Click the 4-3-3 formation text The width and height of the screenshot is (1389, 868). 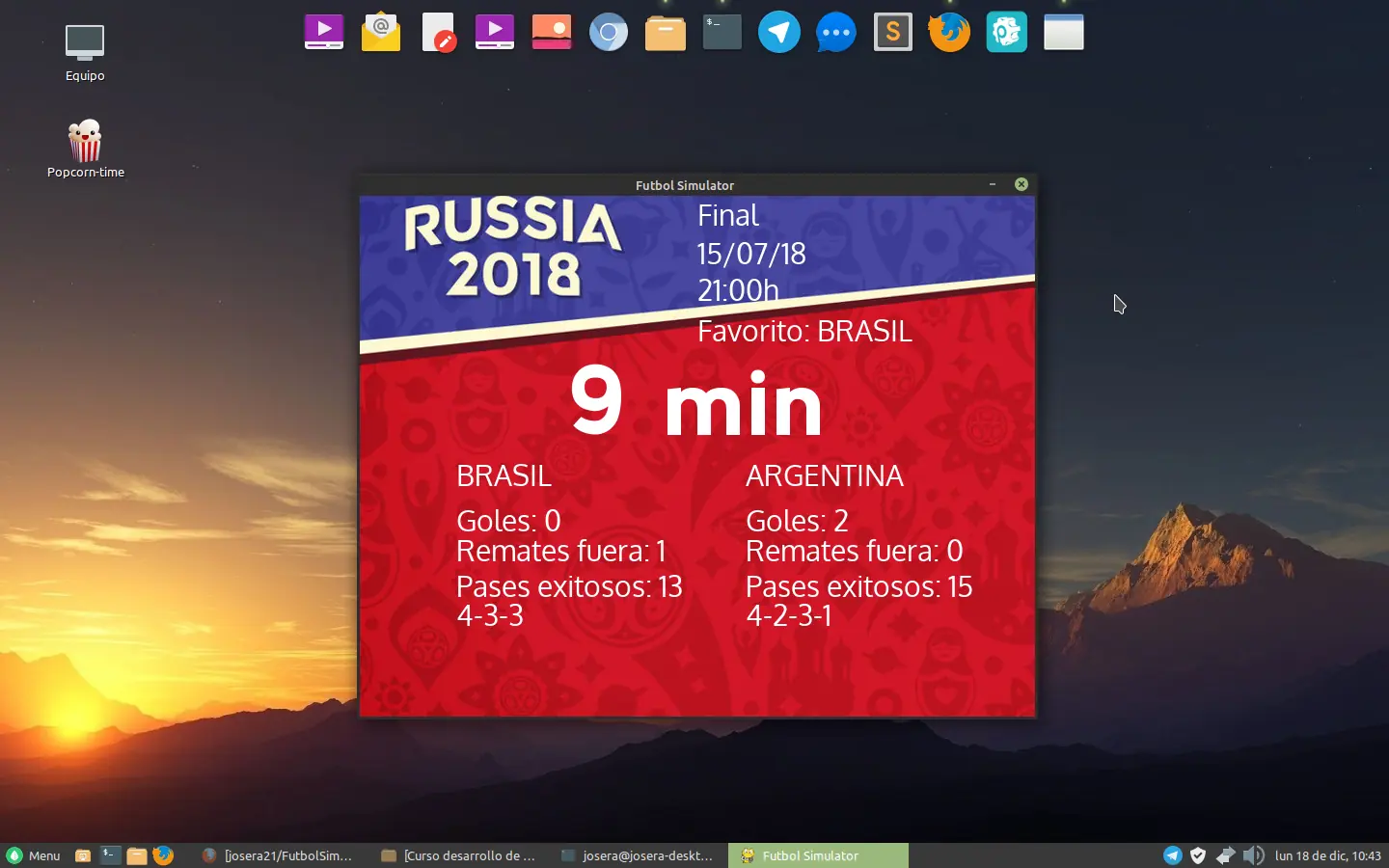click(490, 615)
